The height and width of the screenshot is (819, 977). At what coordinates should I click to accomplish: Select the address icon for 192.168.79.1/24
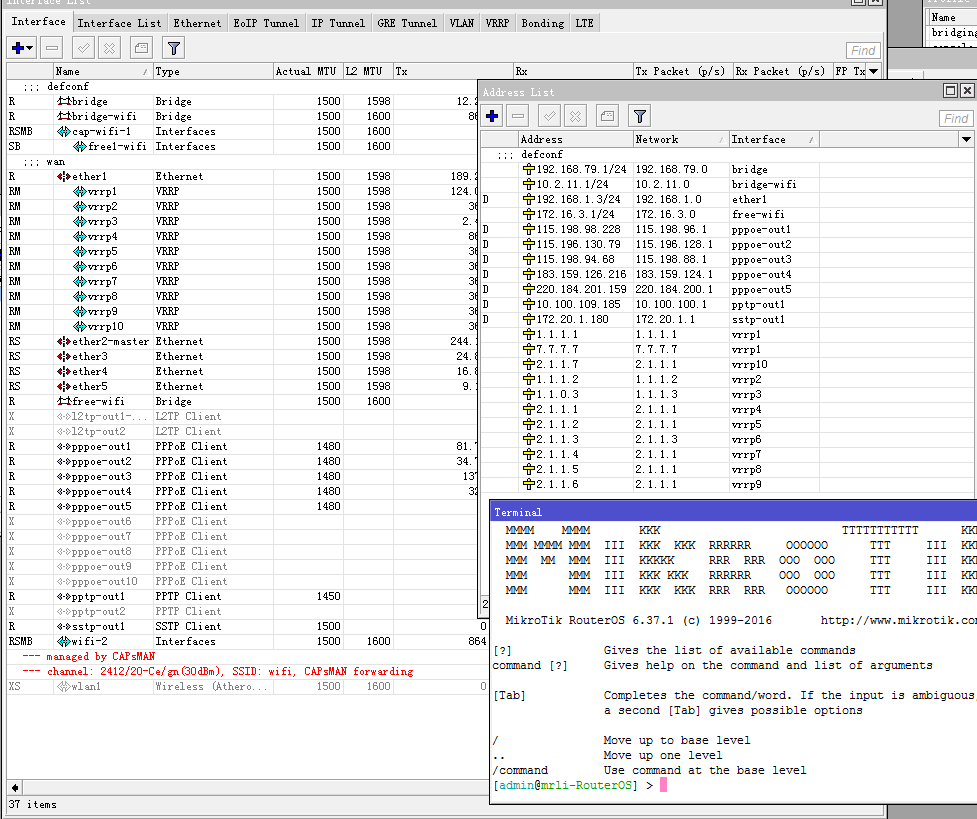coord(528,169)
